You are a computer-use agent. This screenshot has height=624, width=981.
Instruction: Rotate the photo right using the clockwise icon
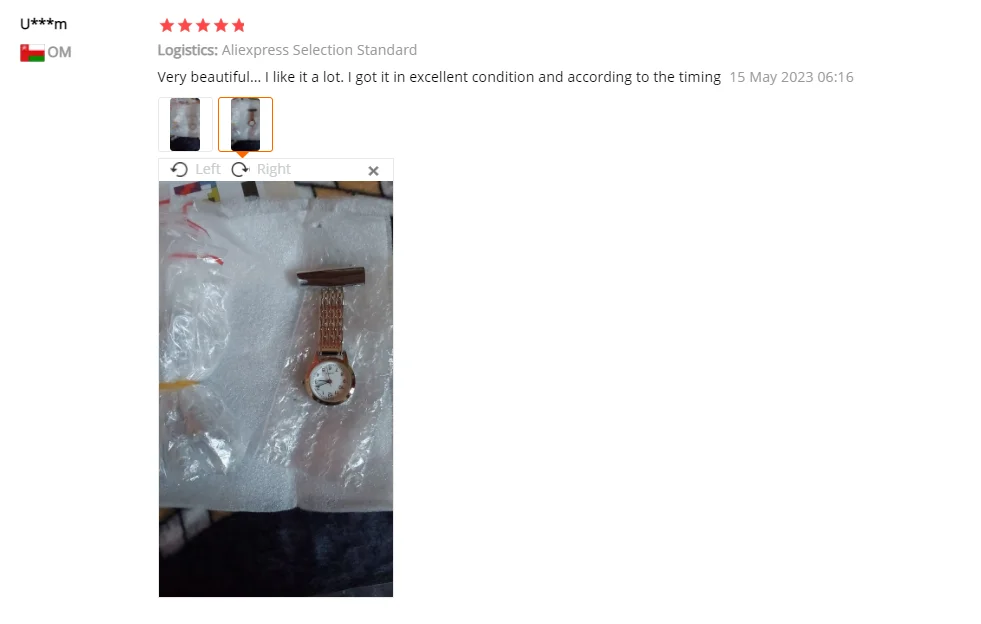point(240,170)
